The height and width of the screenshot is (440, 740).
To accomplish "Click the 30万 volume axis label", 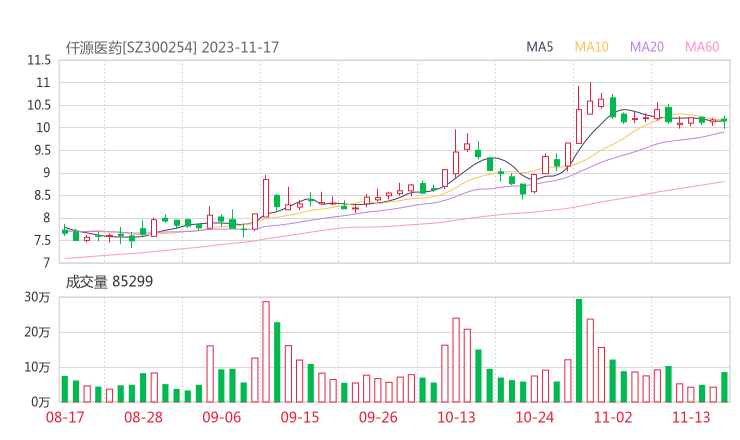I will [x=37, y=297].
